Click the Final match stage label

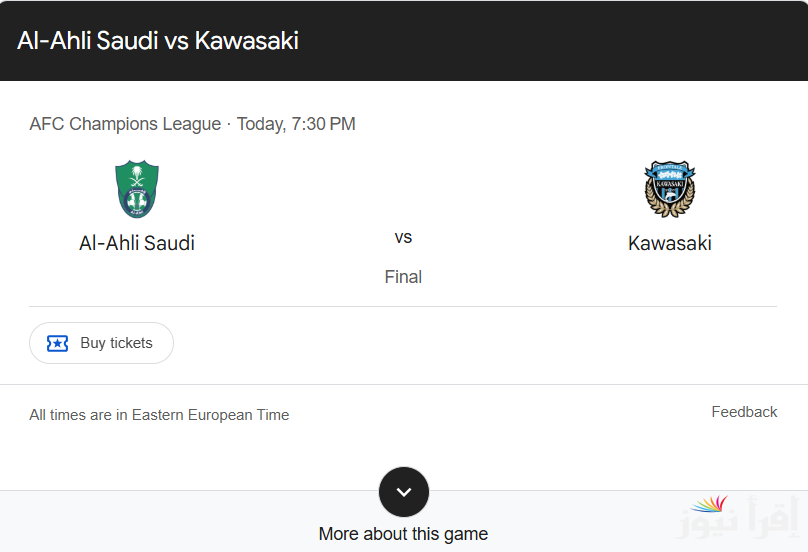tap(403, 277)
